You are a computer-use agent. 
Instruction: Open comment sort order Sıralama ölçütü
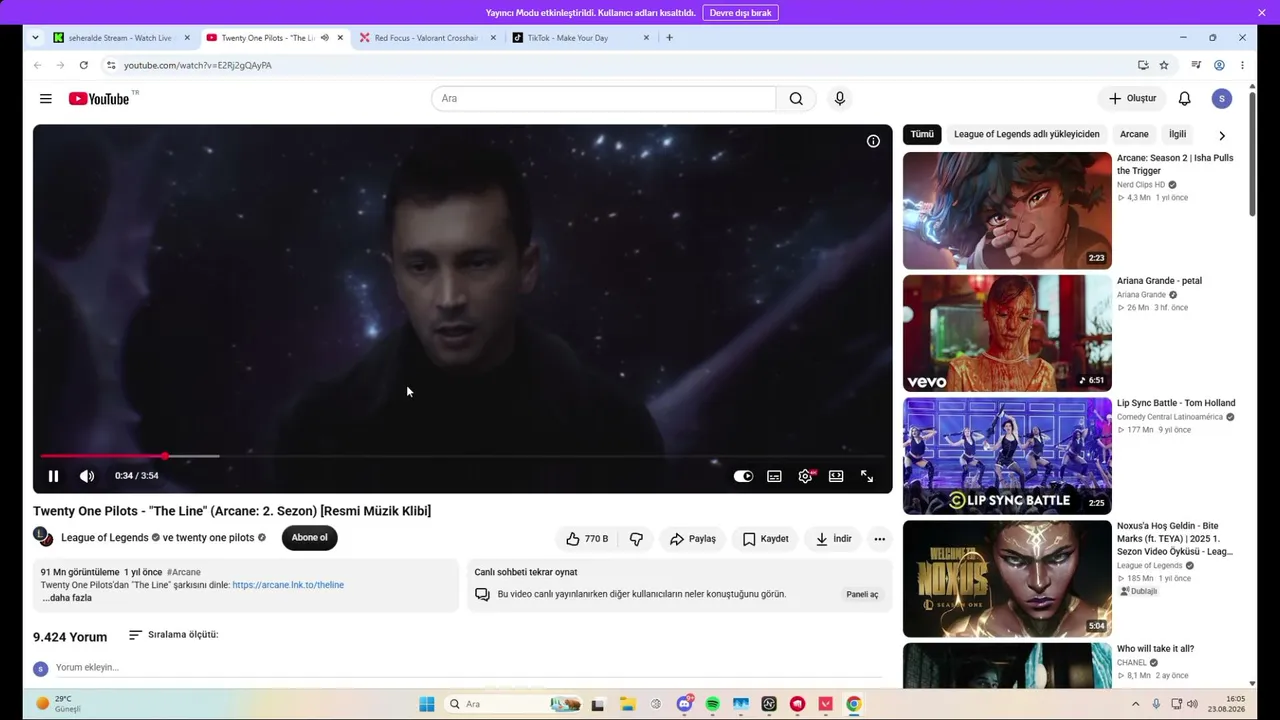click(x=174, y=635)
